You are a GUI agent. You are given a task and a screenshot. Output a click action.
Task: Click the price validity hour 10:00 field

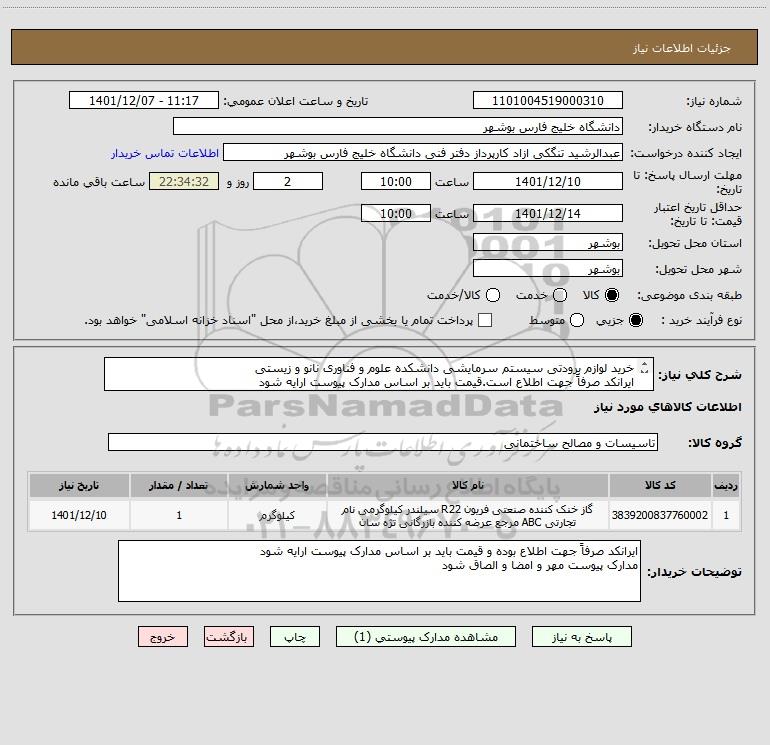pos(396,213)
